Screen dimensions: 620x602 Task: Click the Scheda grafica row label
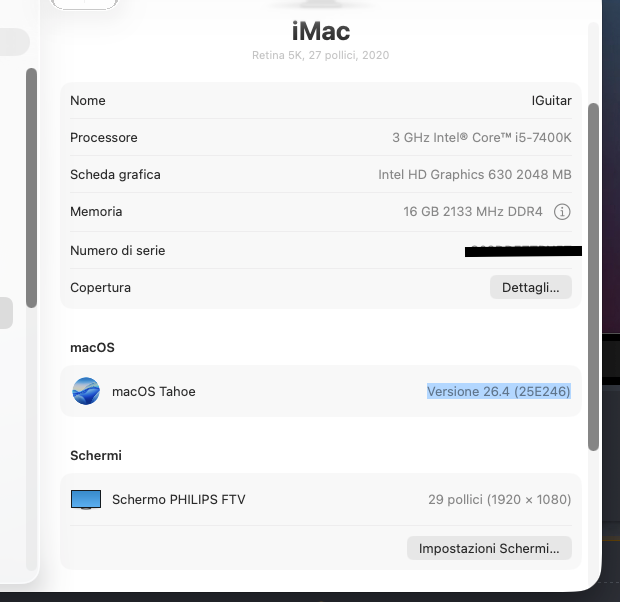pyautogui.click(x=115, y=174)
